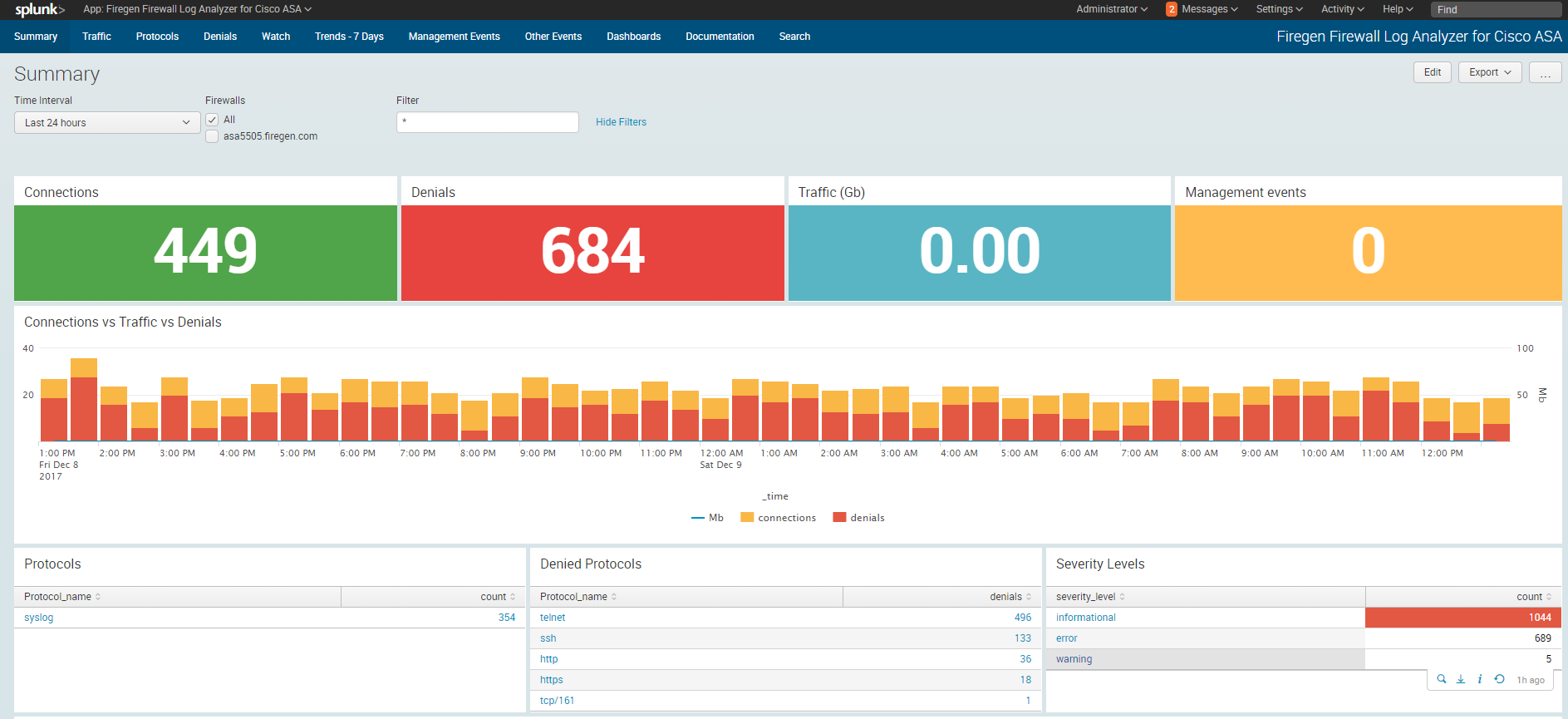Click the Filter text field
Image resolution: width=1568 pixels, height=719 pixels.
coord(488,122)
